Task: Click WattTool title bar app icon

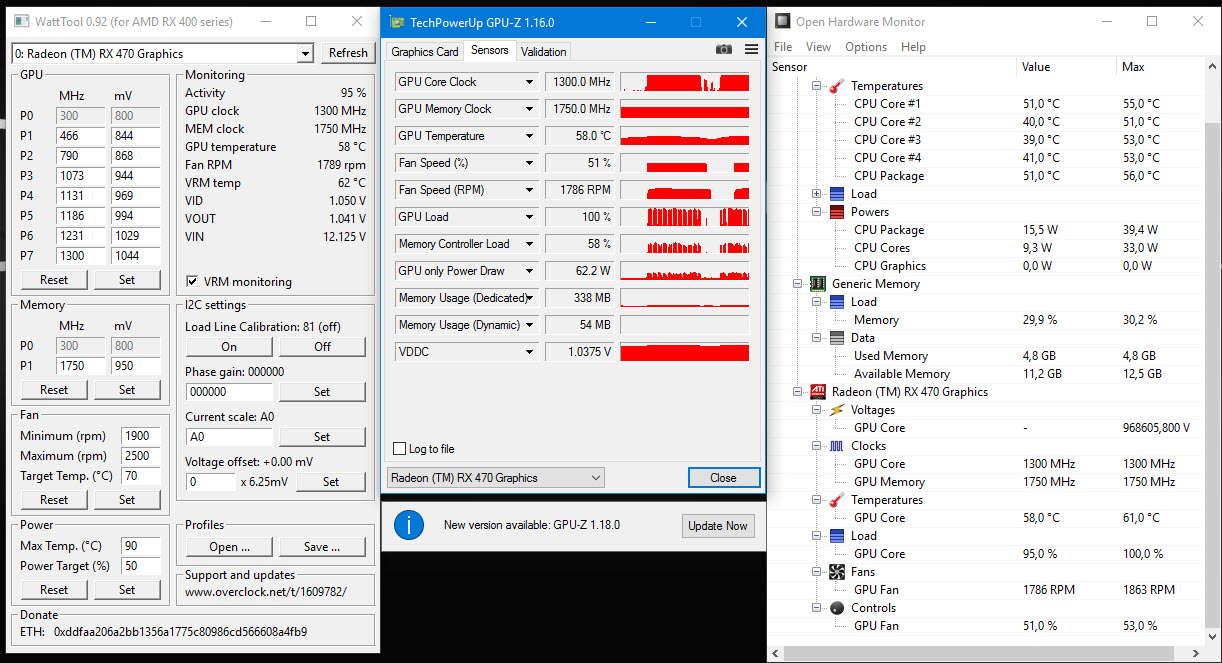Action: [20, 22]
